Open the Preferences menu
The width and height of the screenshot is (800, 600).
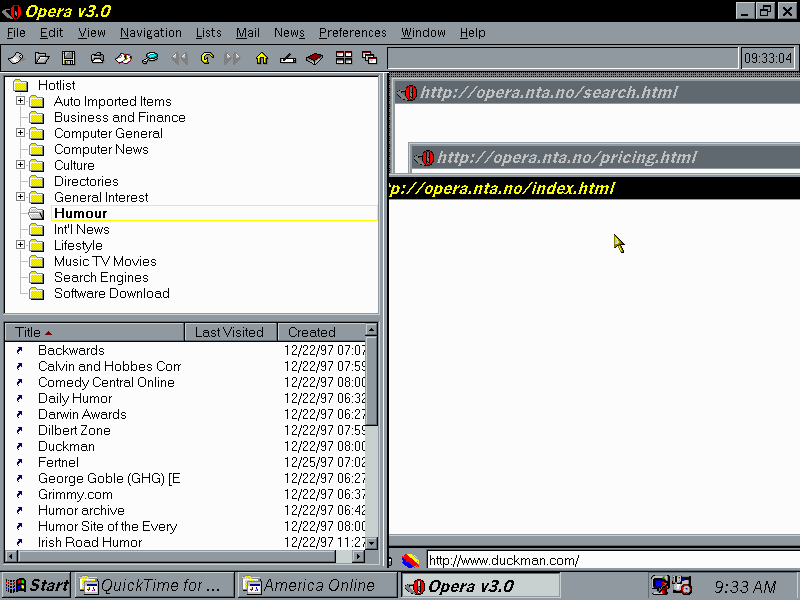[352, 33]
